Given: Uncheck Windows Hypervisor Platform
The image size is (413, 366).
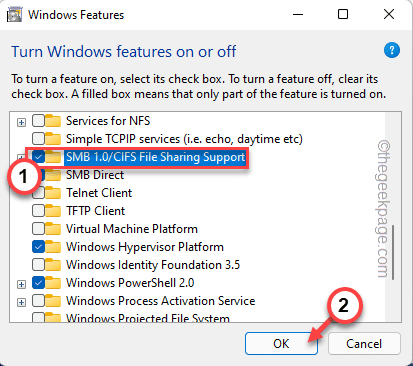Looking at the screenshot, I should pos(38,247).
